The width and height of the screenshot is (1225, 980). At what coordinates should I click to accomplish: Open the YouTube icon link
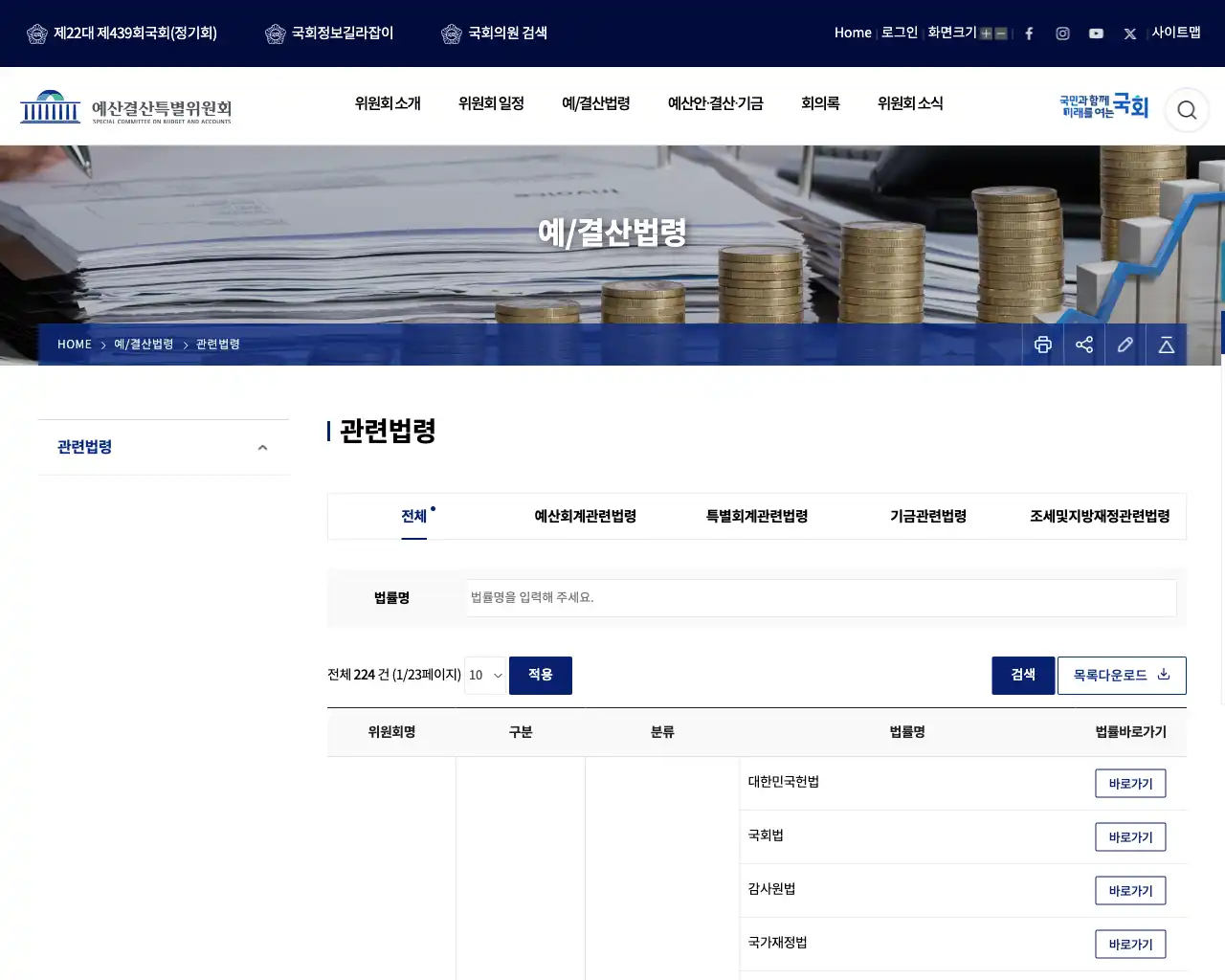click(1096, 33)
